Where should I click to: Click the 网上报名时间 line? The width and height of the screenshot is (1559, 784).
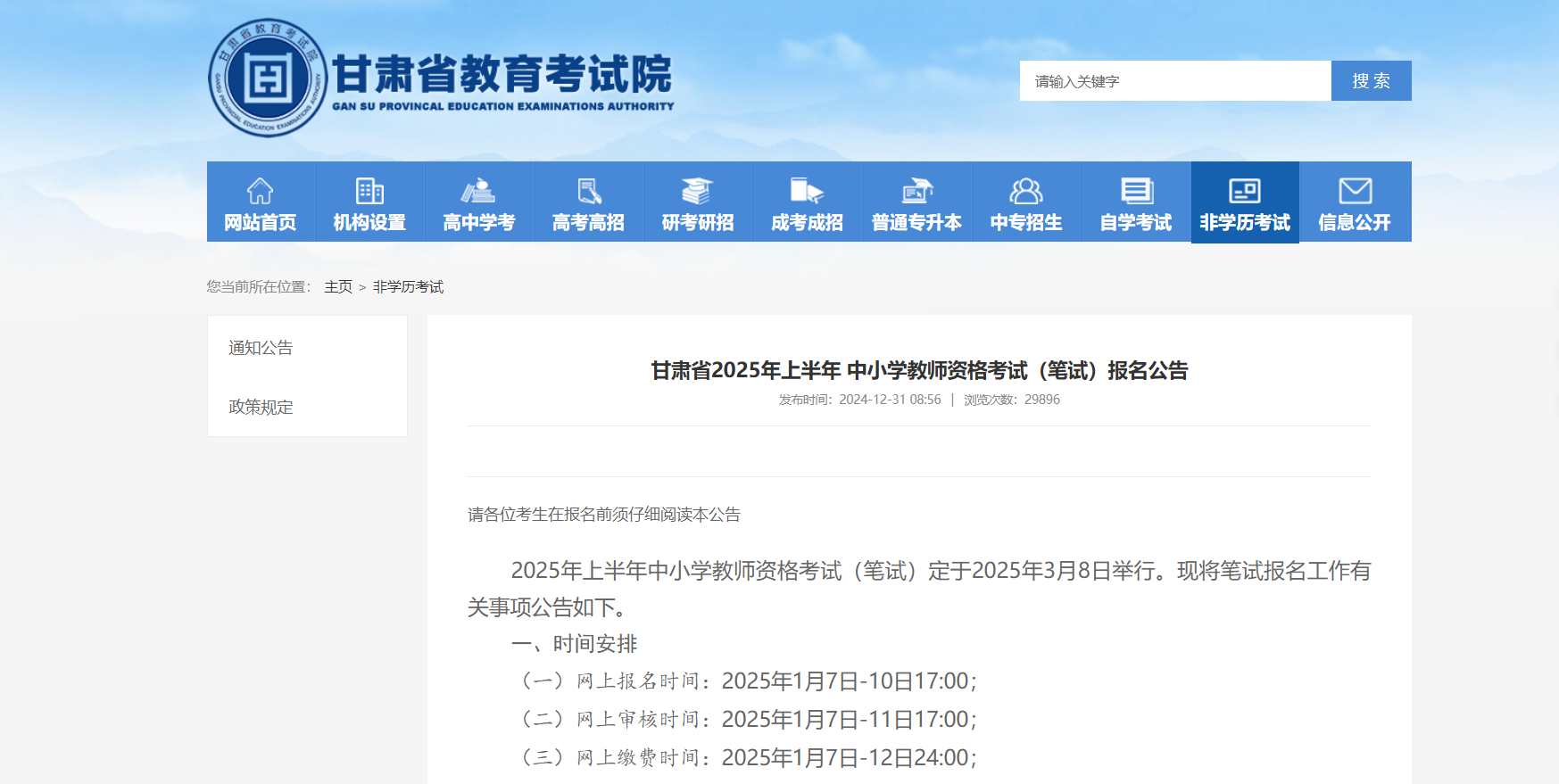[x=748, y=681]
